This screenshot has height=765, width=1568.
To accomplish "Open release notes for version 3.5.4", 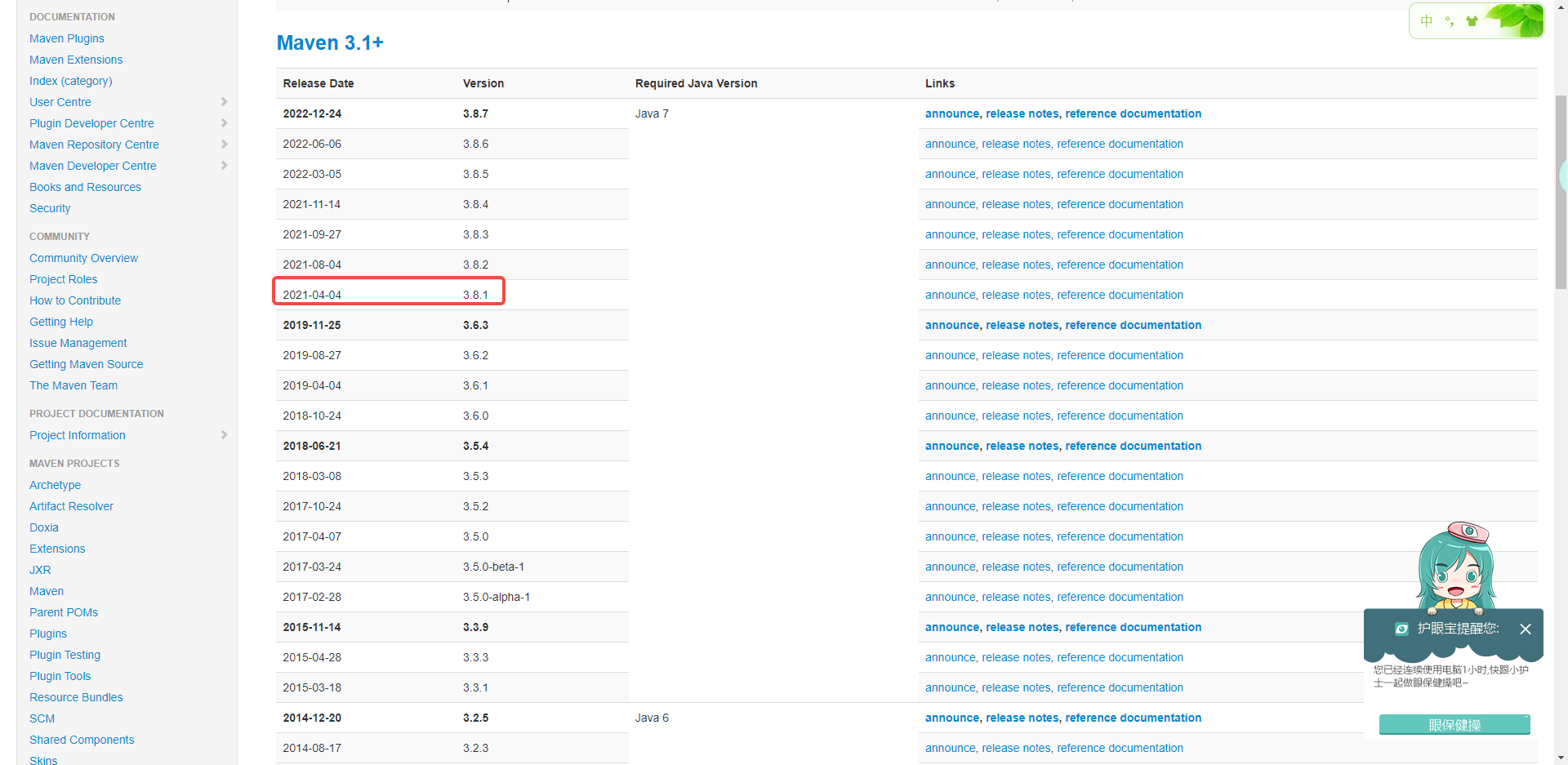I will tap(1022, 446).
